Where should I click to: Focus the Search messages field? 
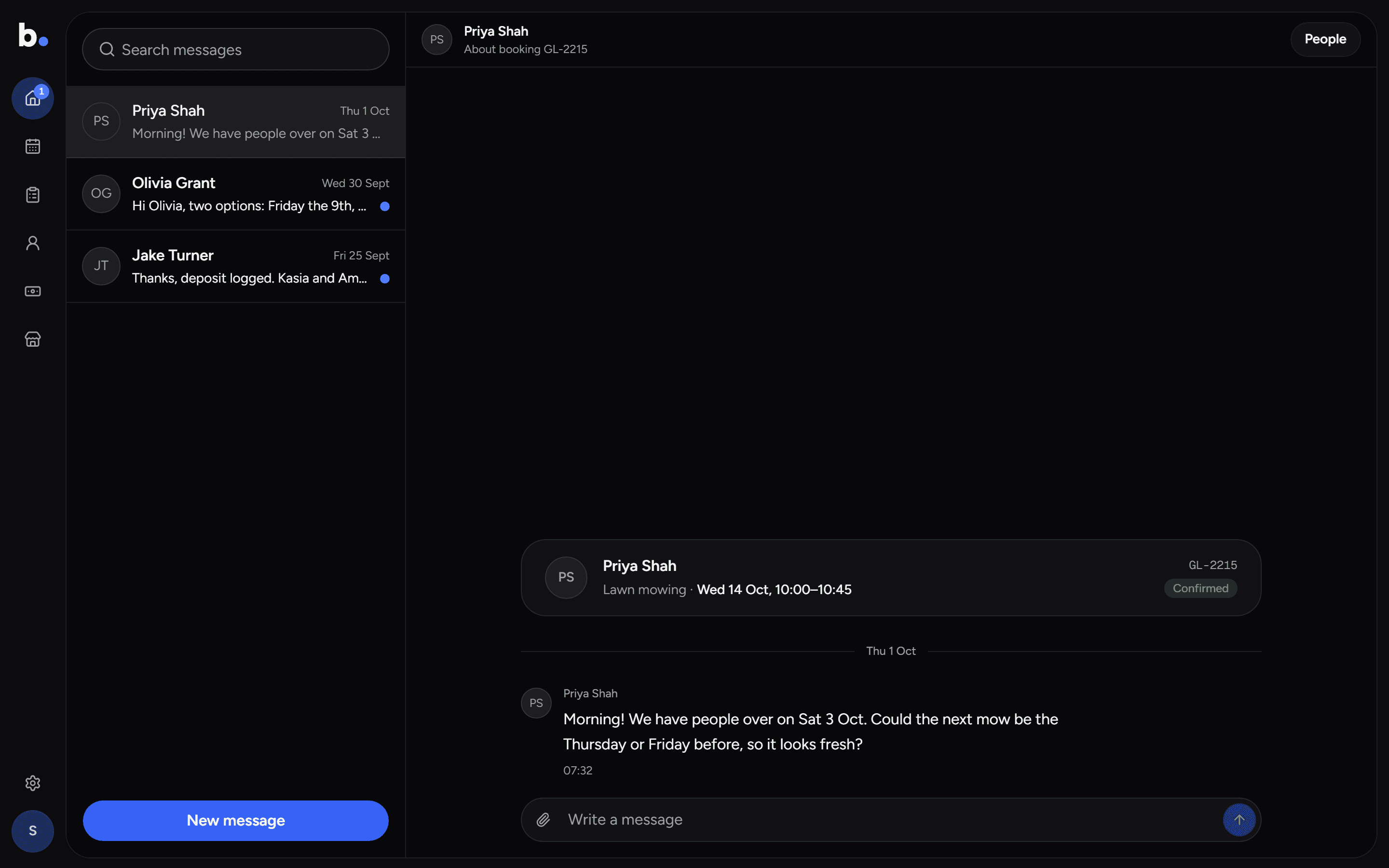(x=236, y=49)
